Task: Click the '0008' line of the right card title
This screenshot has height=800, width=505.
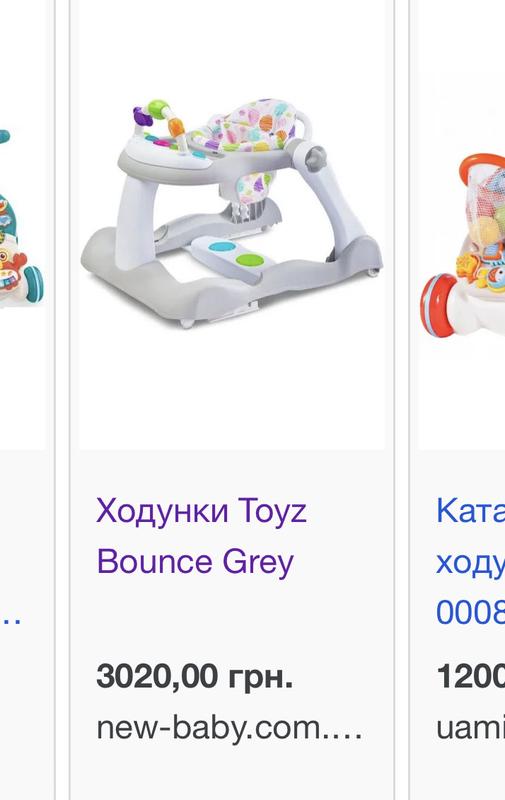Action: tap(470, 611)
